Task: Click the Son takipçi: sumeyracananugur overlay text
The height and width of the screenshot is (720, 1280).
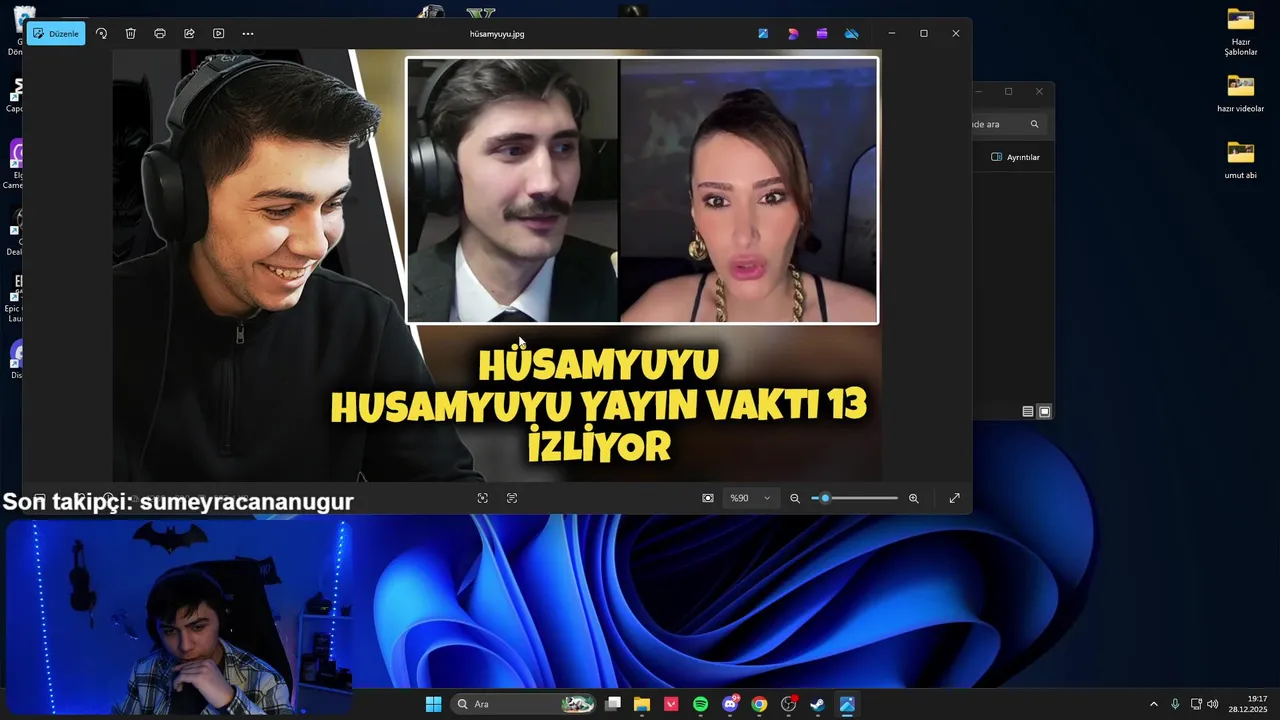Action: (x=178, y=502)
